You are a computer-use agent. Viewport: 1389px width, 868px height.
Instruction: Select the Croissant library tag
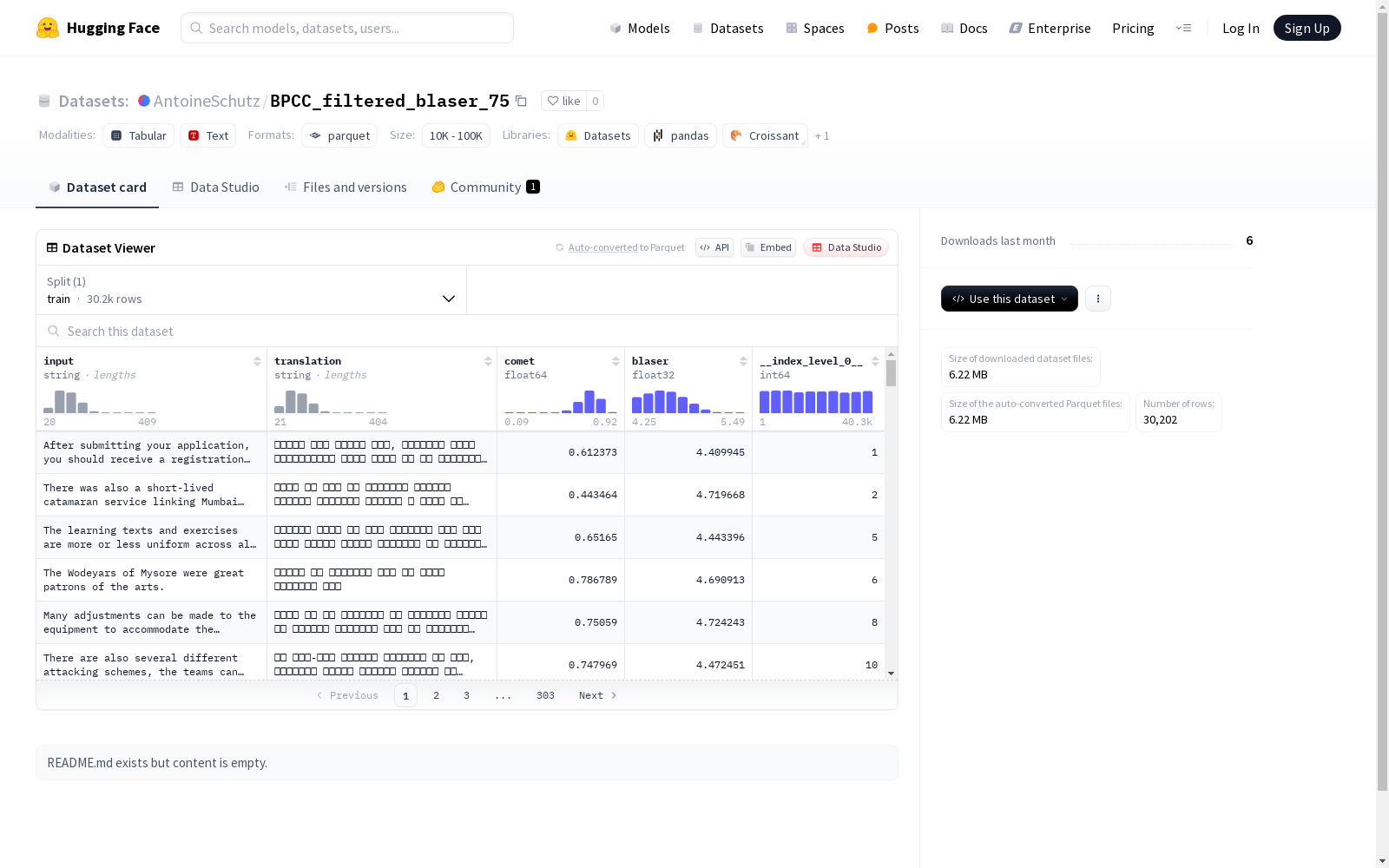pyautogui.click(x=765, y=135)
